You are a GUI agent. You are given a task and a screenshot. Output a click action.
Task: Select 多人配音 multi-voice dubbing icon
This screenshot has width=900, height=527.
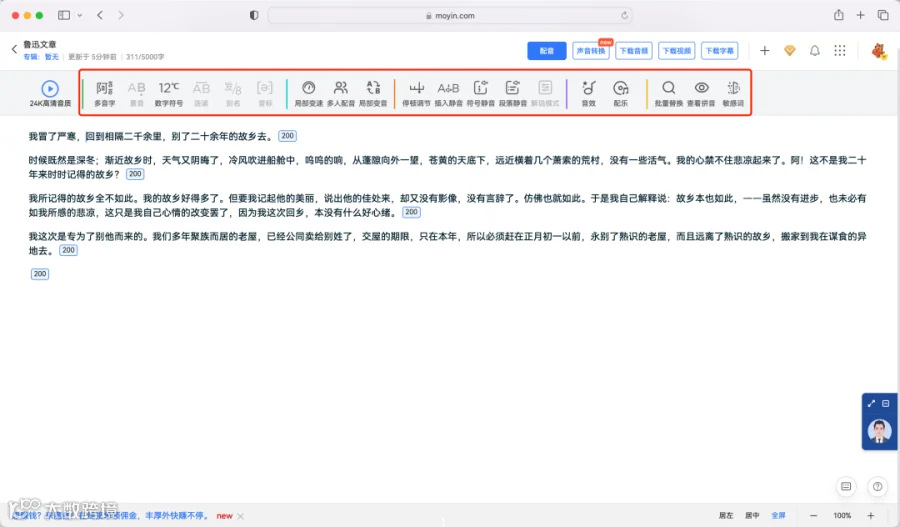[x=341, y=94]
